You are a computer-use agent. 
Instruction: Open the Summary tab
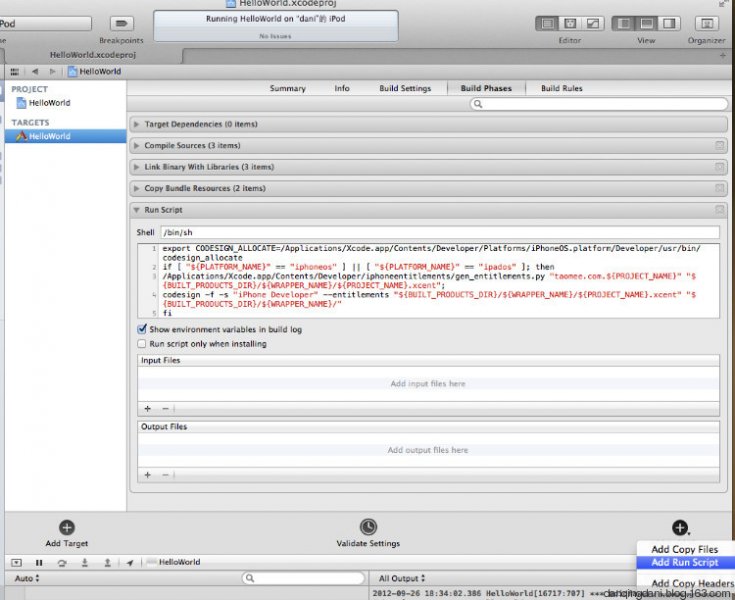click(x=287, y=88)
